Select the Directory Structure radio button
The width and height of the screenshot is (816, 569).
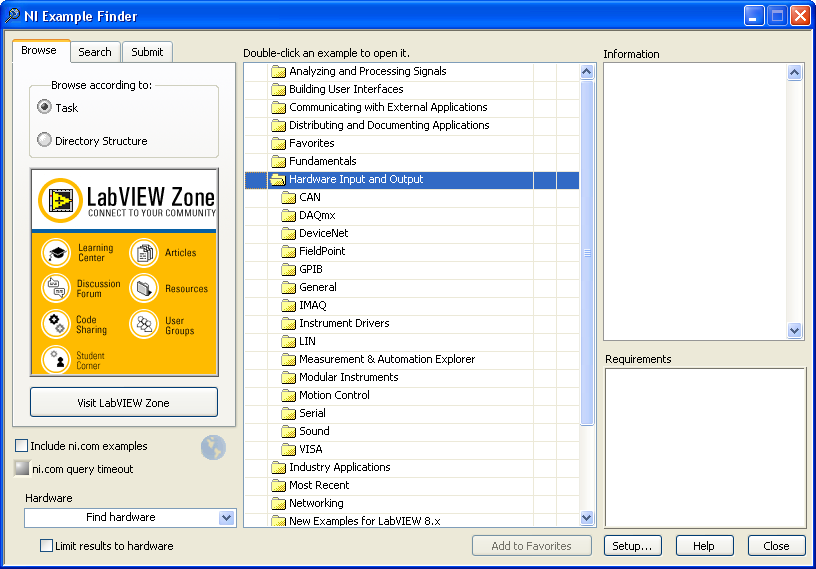point(44,141)
